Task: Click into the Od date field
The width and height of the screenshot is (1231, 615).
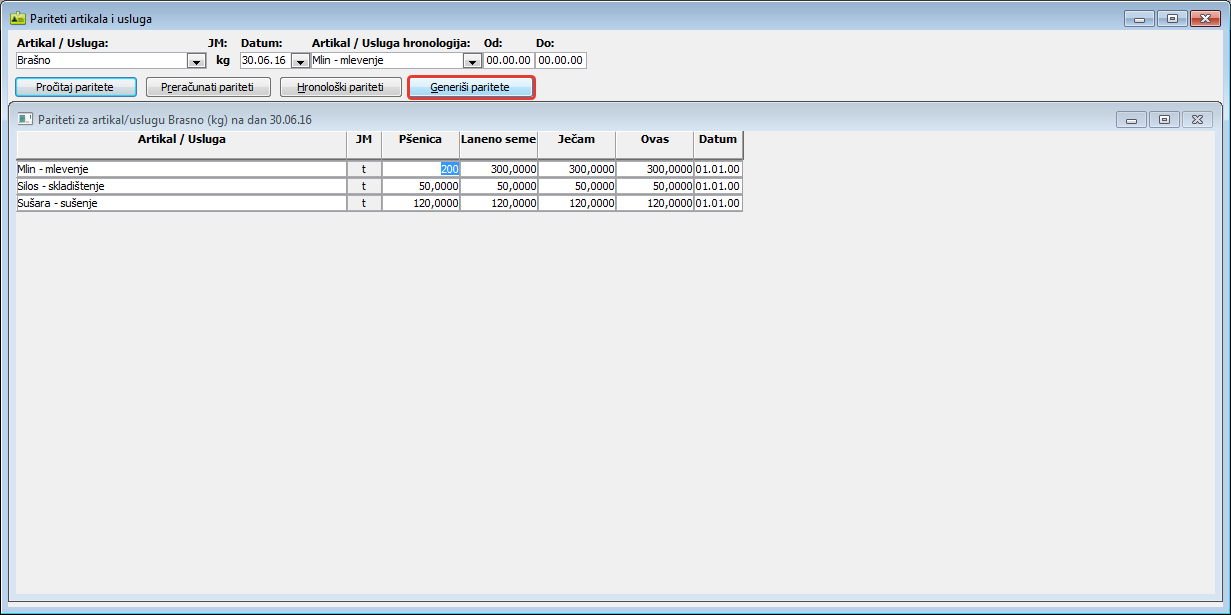Action: pyautogui.click(x=508, y=61)
